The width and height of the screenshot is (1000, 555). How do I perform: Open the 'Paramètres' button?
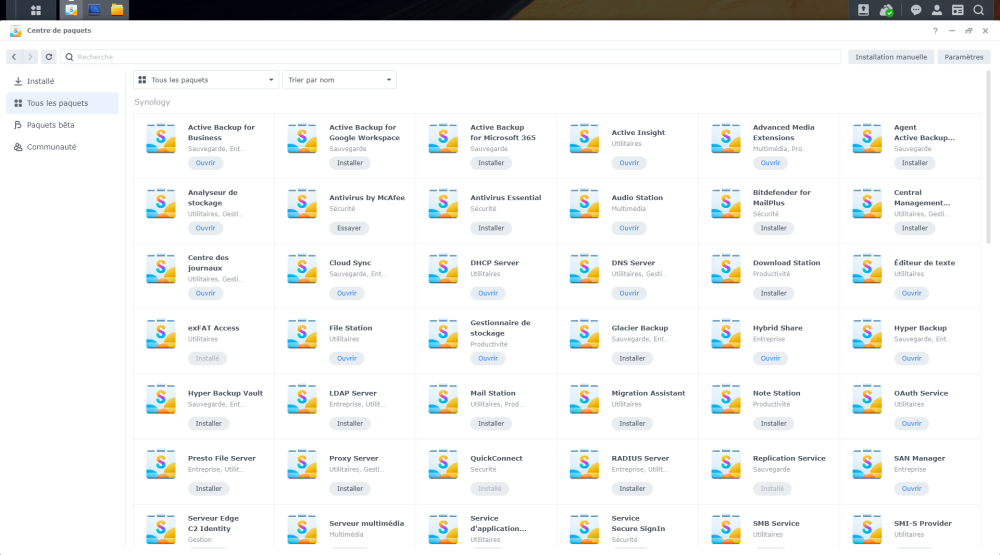click(964, 57)
